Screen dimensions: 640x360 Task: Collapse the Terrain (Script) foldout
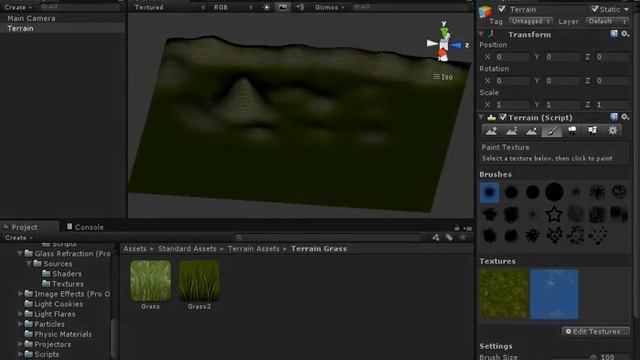click(x=482, y=118)
